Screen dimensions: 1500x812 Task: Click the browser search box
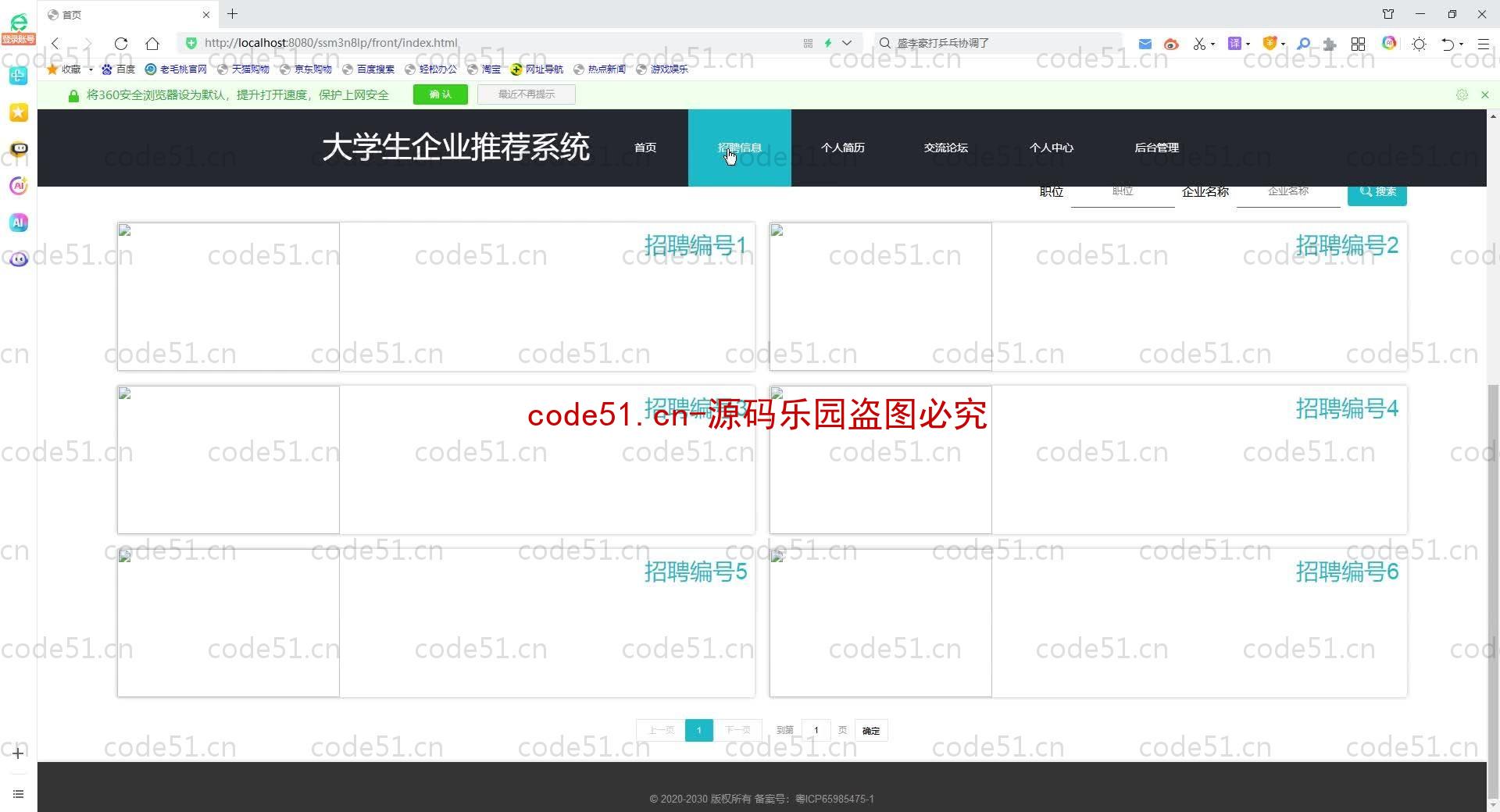click(x=998, y=43)
